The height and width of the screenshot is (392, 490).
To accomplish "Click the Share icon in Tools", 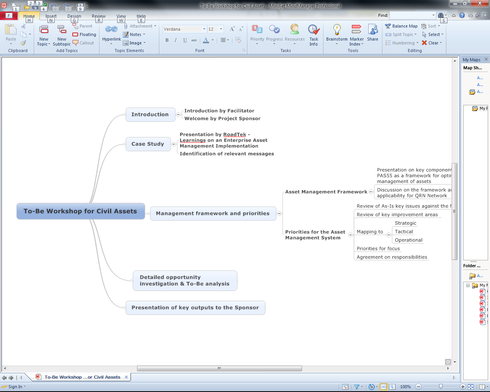I will coord(372,33).
